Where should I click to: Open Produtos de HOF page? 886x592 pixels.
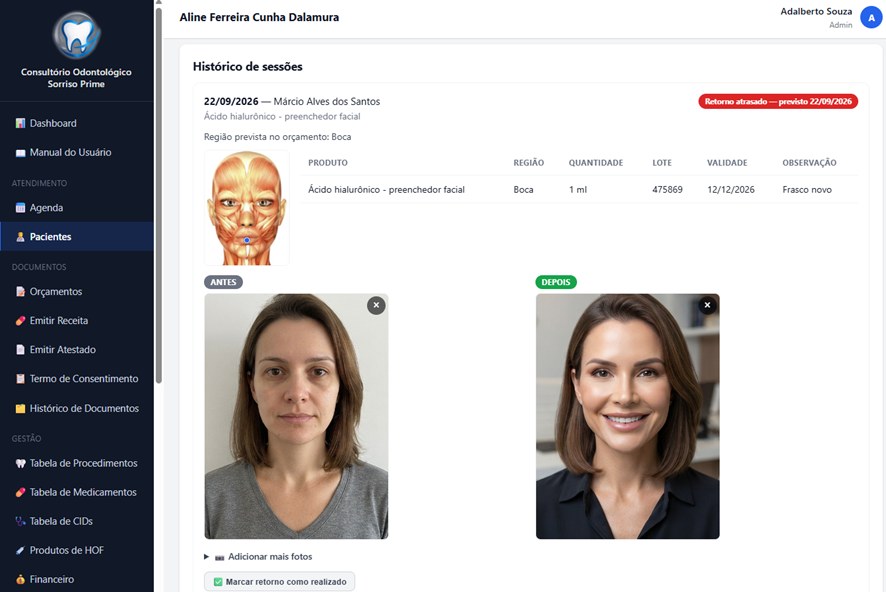[76, 550]
